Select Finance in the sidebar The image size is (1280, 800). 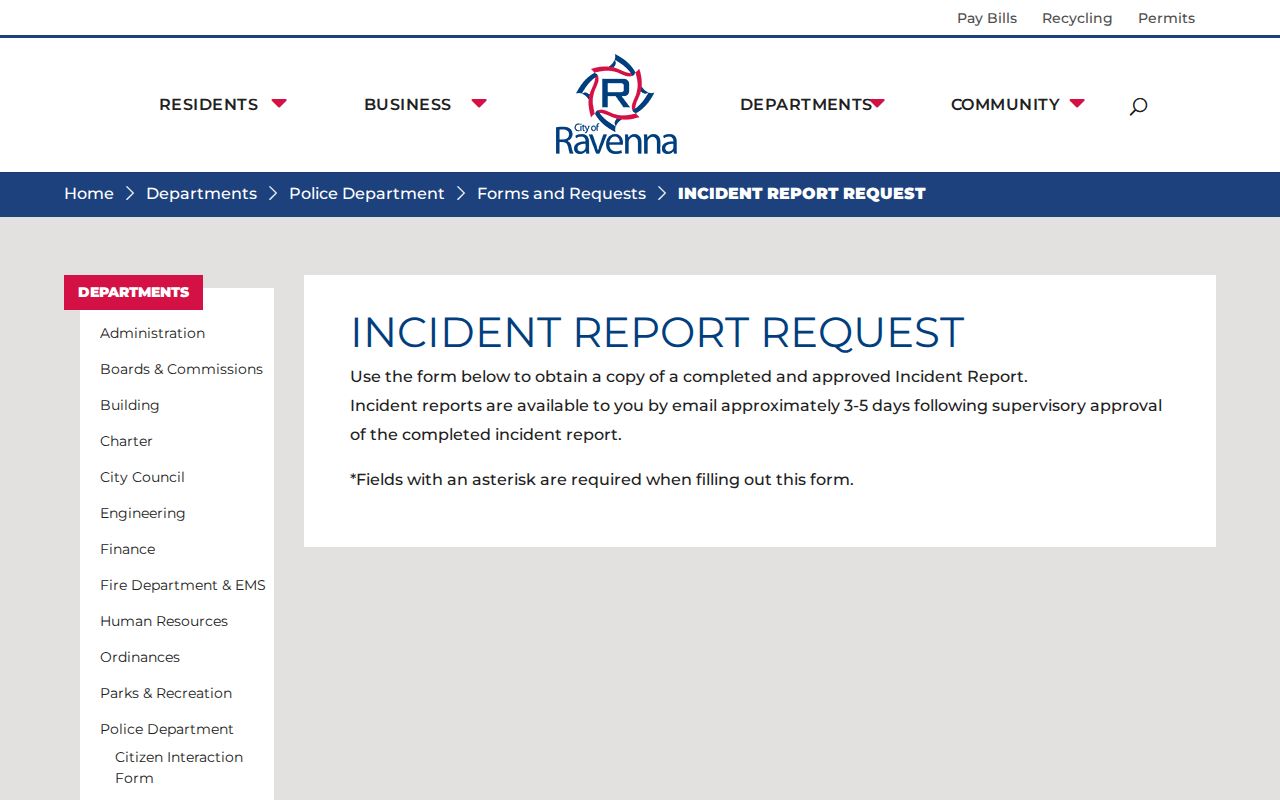[x=127, y=549]
